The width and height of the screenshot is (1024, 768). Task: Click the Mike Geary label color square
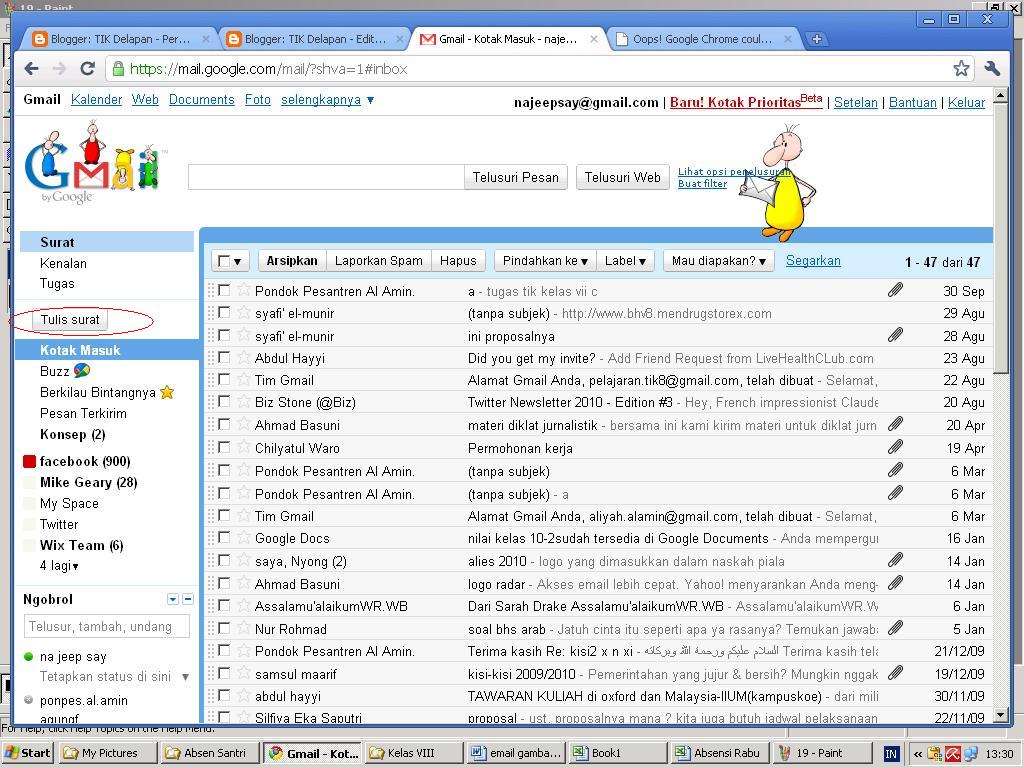click(x=29, y=483)
